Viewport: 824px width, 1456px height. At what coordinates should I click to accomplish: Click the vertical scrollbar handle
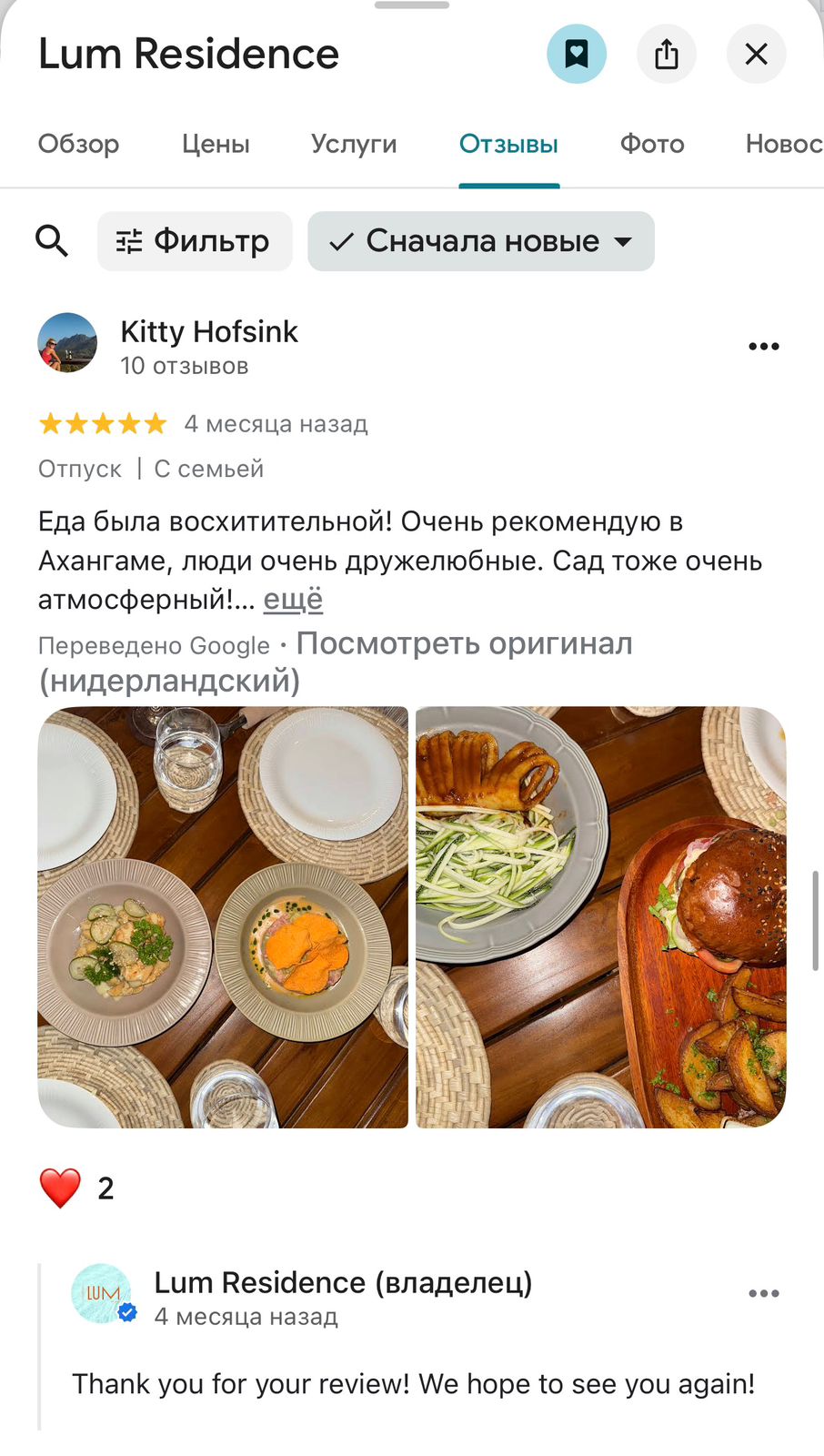[816, 920]
